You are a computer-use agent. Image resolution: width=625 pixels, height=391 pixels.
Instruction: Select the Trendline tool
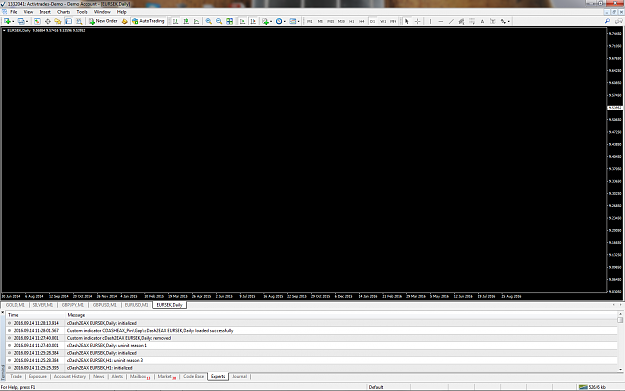pyautogui.click(x=451, y=21)
